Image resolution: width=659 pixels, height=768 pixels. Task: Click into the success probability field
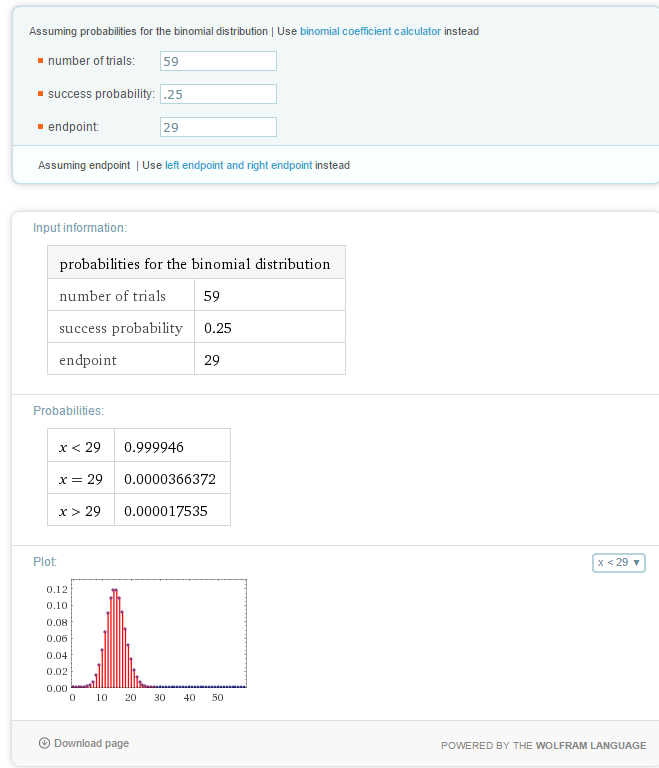click(218, 94)
